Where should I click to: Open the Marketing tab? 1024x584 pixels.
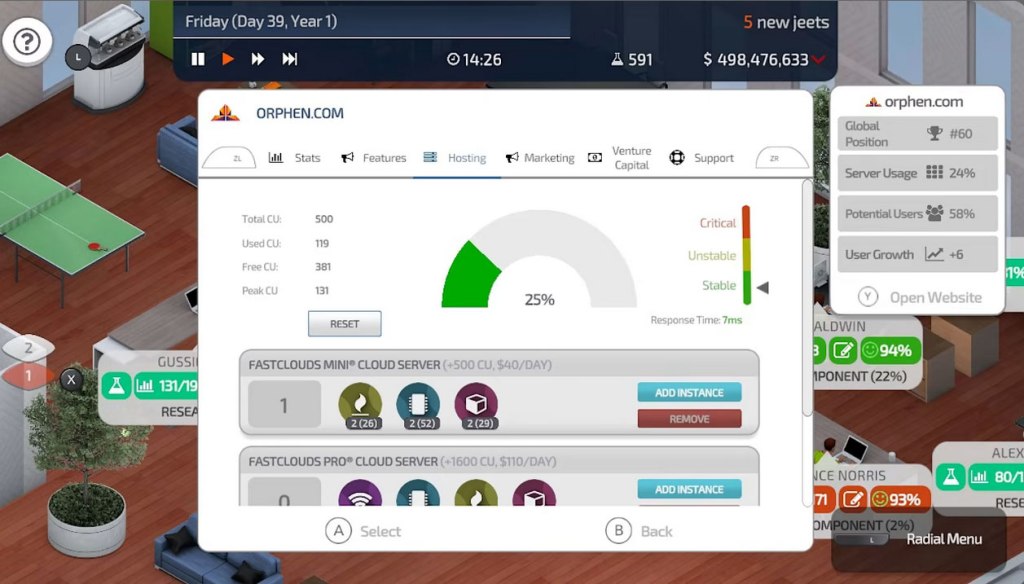tap(540, 158)
